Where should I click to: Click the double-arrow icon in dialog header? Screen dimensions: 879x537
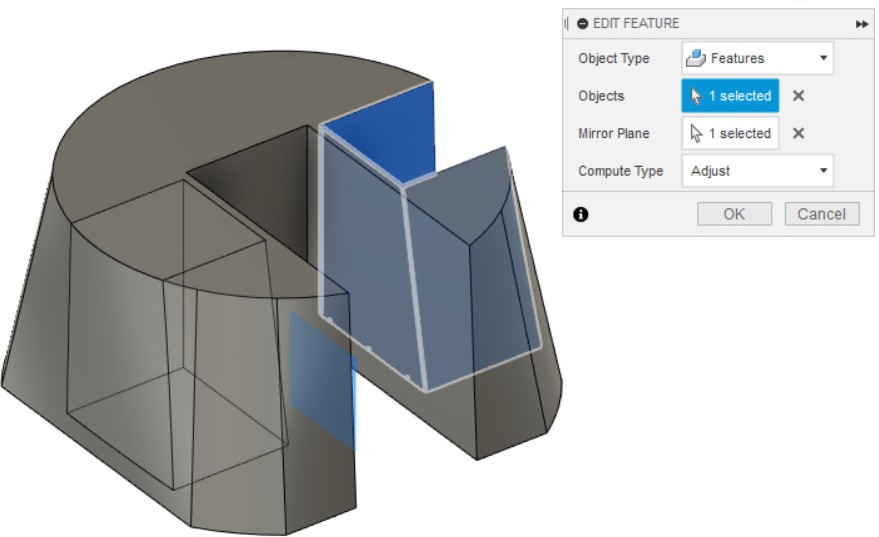pyautogui.click(x=862, y=24)
